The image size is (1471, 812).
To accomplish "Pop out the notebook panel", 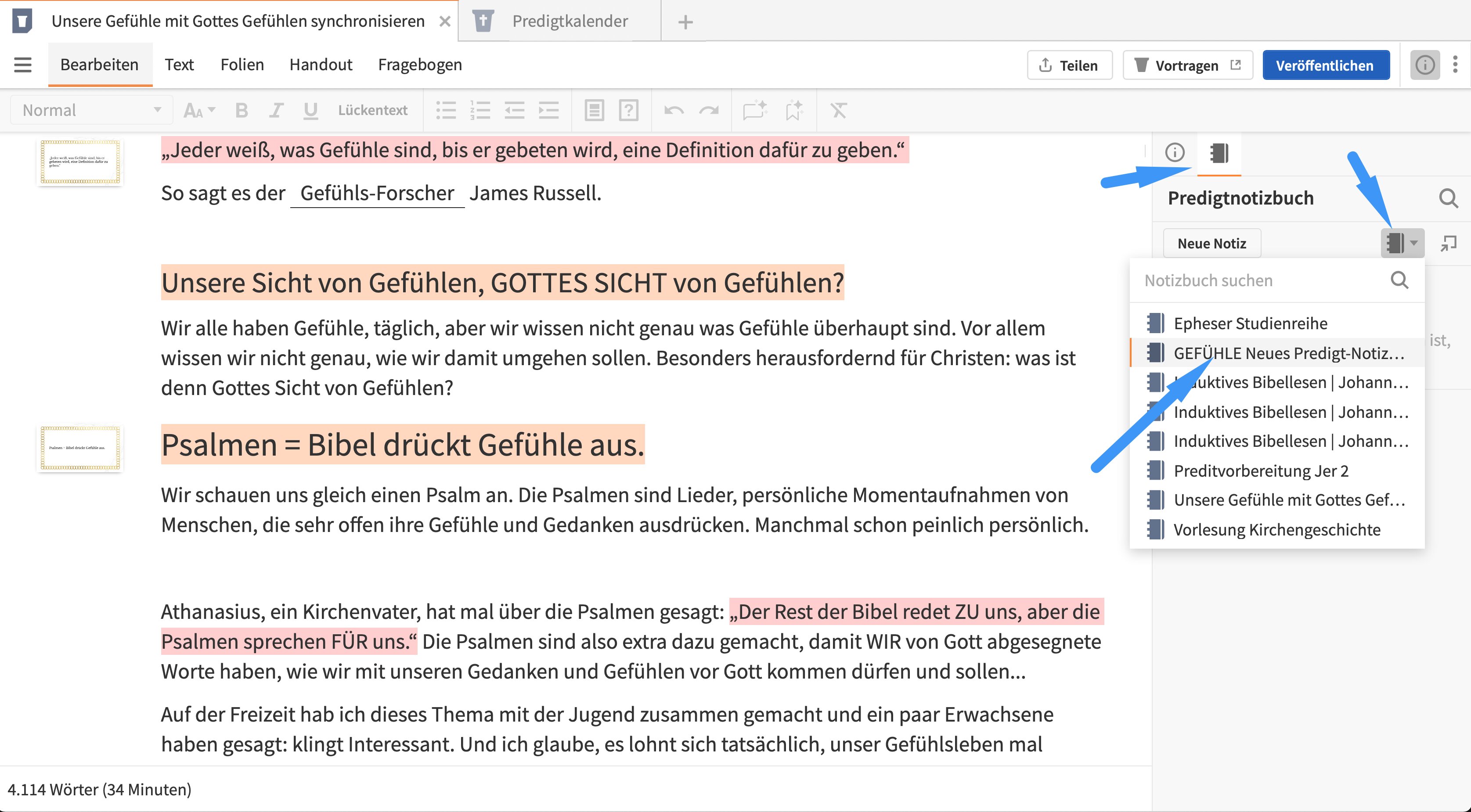I will [x=1448, y=244].
